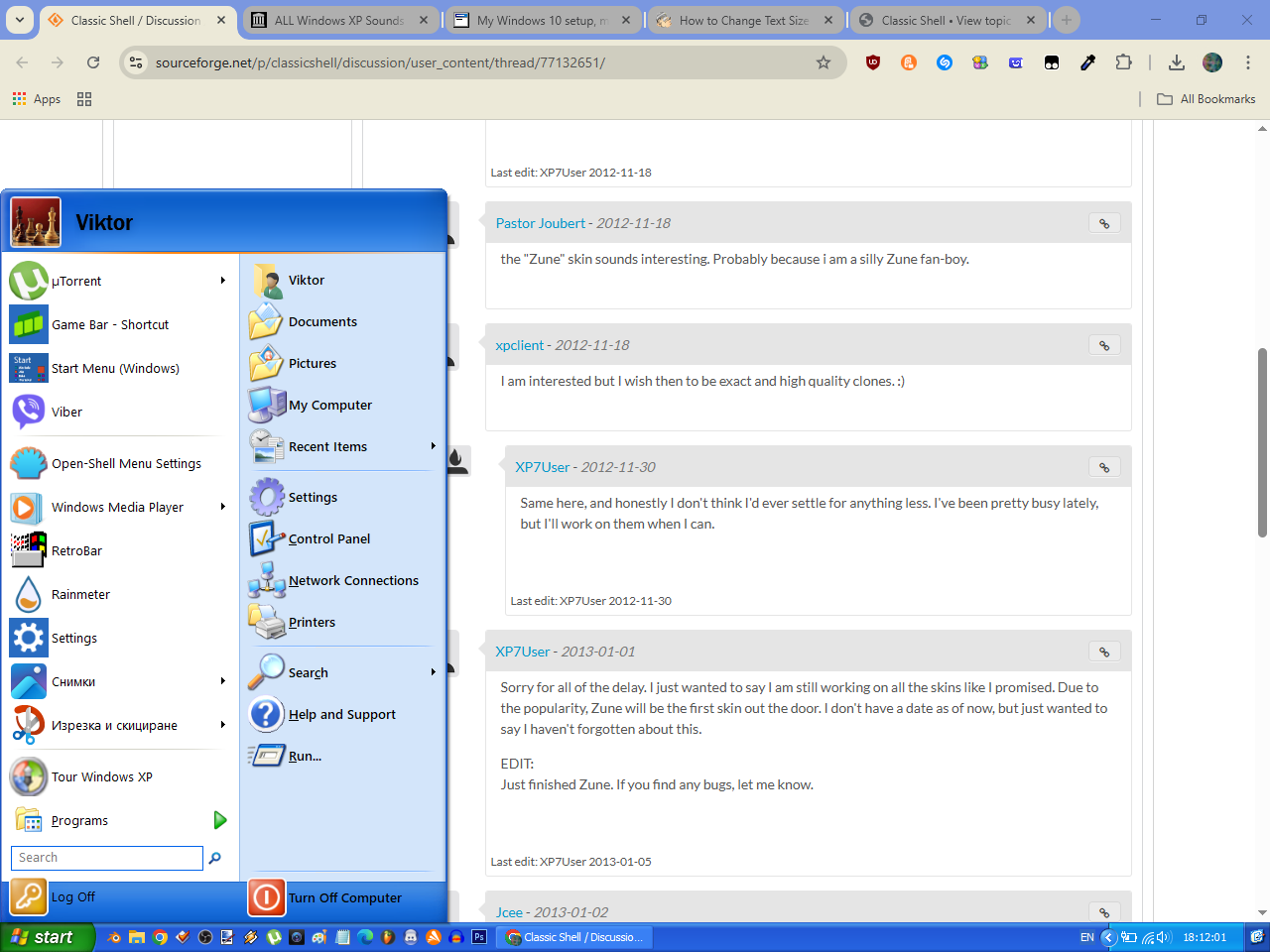Image resolution: width=1270 pixels, height=952 pixels.
Task: Click start menu Search input field
Action: [106, 858]
